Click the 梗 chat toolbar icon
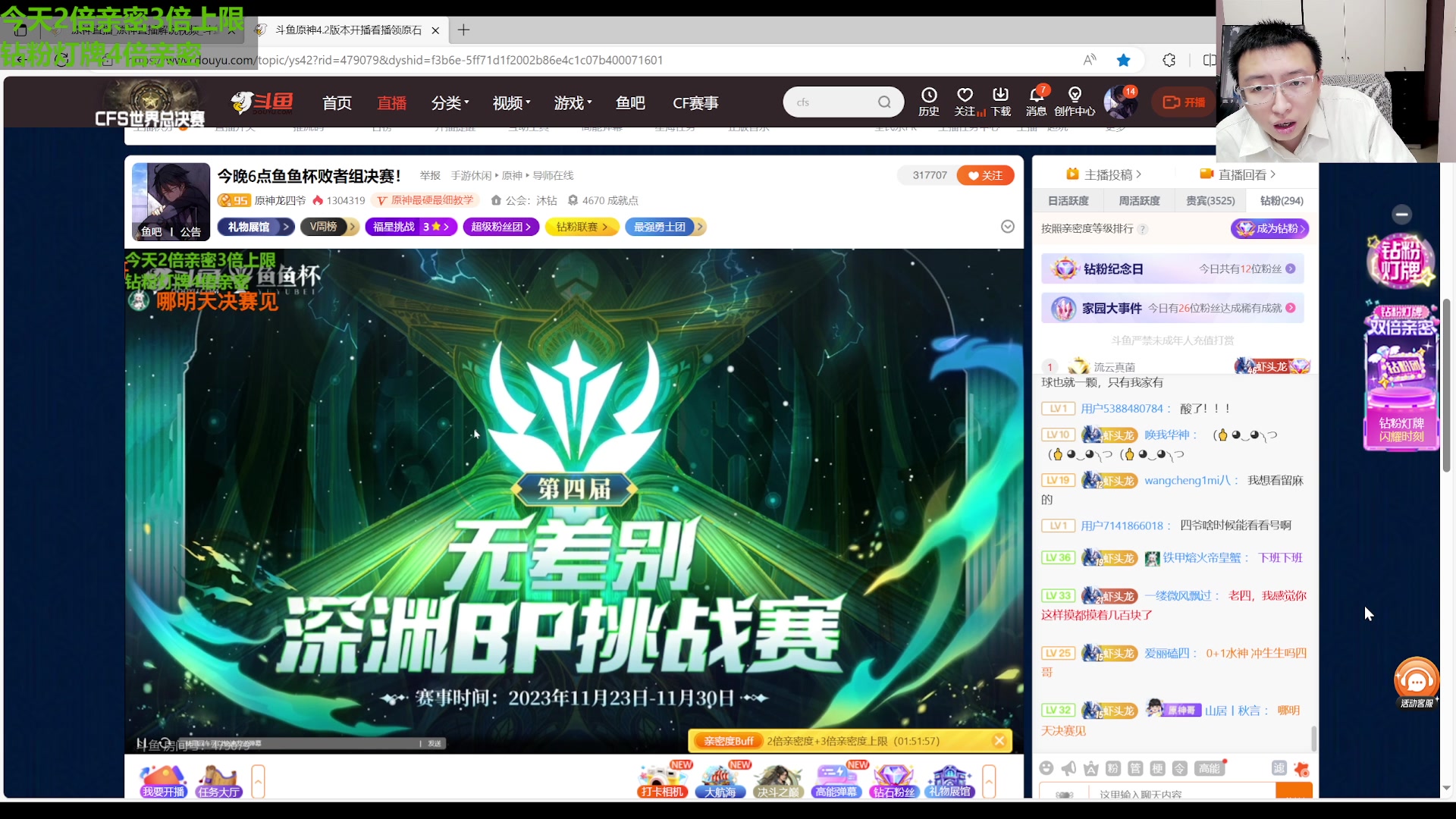 tap(1157, 769)
